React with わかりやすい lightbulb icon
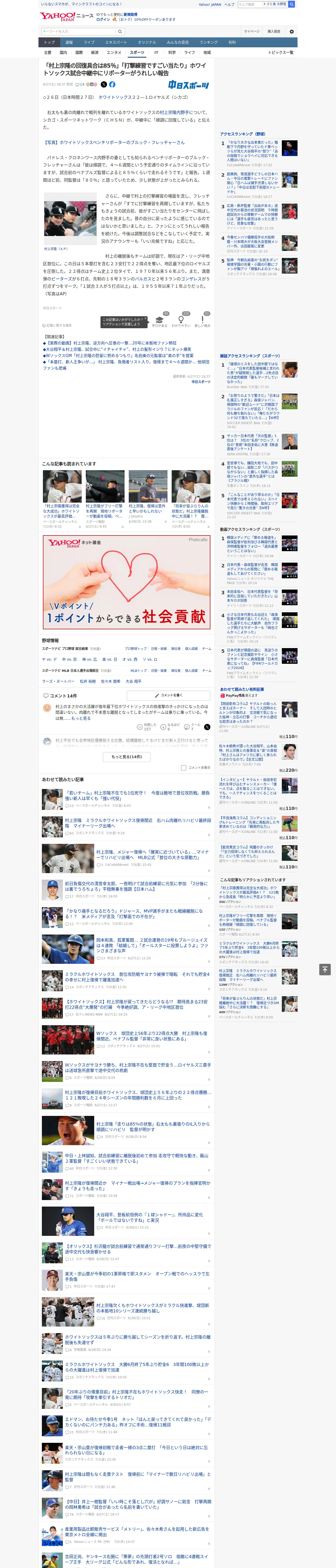The image size is (336, 1568). (x=181, y=320)
